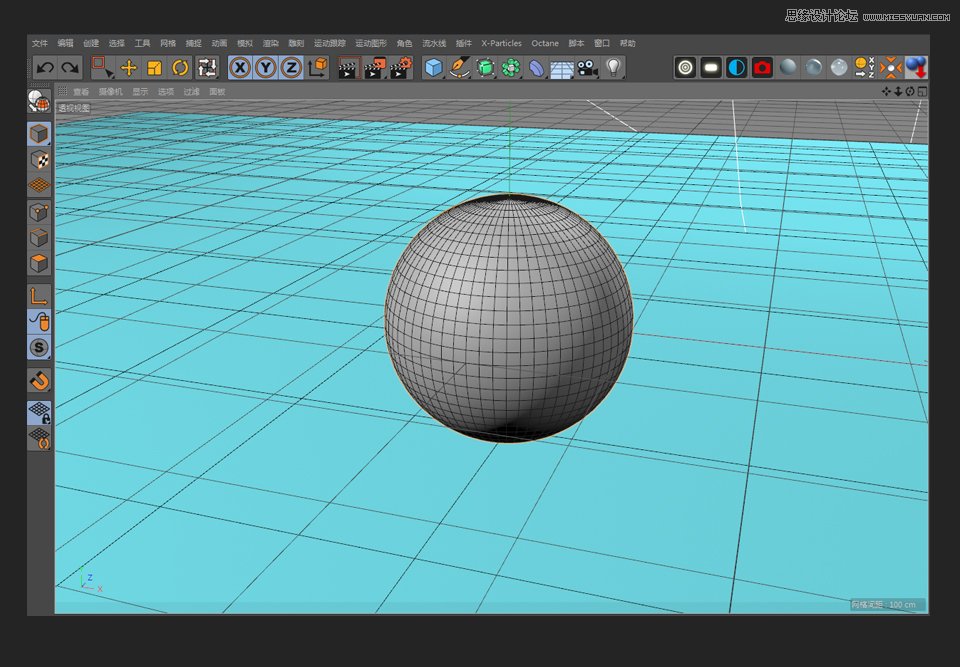Select the Scale tool
The image size is (960, 667).
pyautogui.click(x=155, y=68)
